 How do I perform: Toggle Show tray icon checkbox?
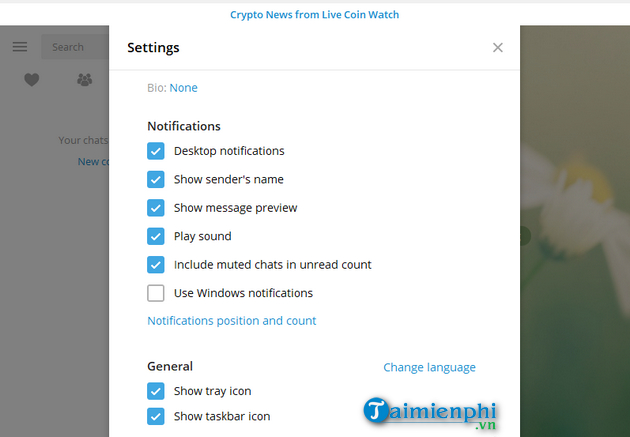coord(156,391)
